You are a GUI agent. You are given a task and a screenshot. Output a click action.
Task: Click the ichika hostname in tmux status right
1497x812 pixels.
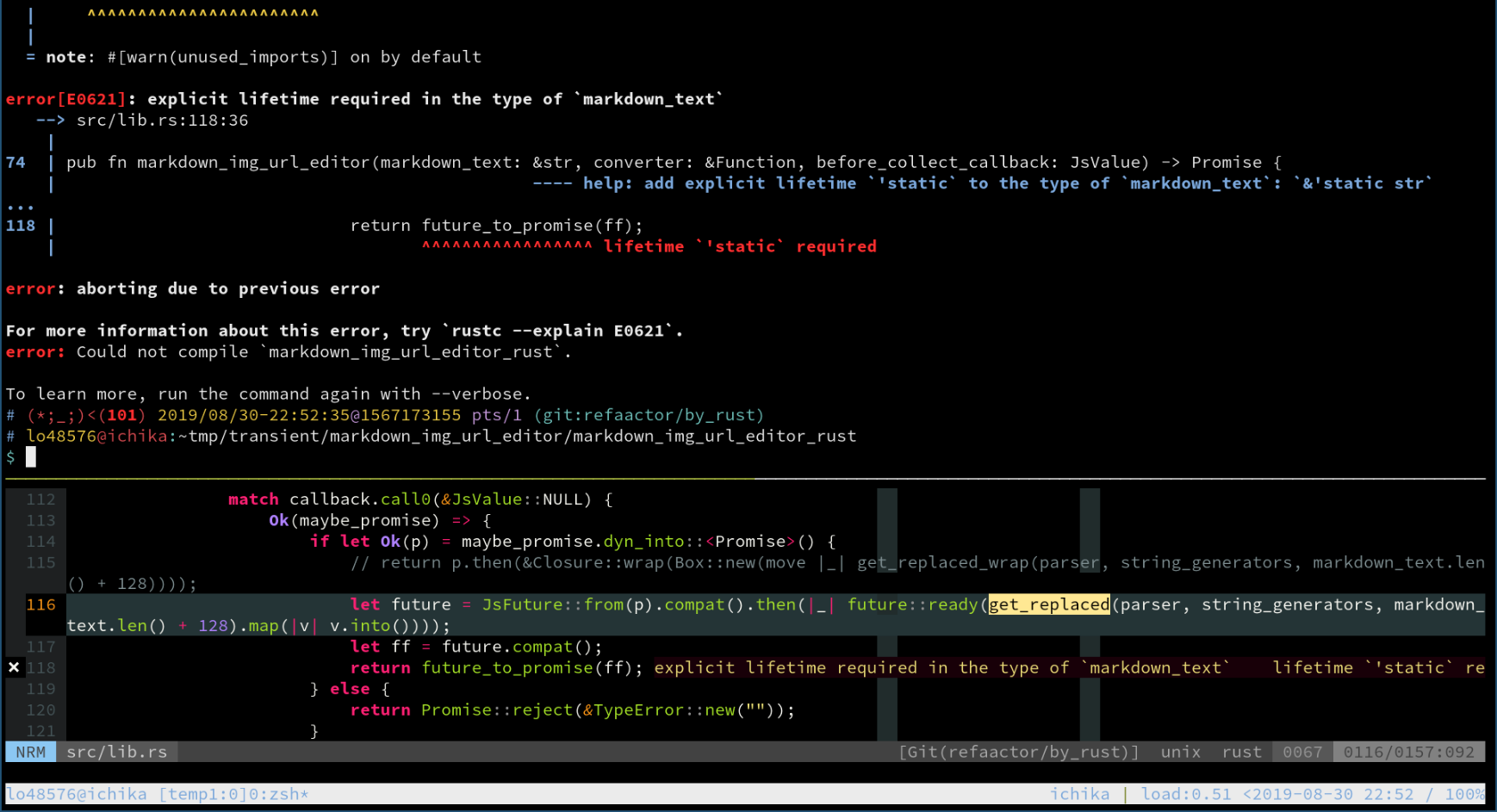[1078, 794]
